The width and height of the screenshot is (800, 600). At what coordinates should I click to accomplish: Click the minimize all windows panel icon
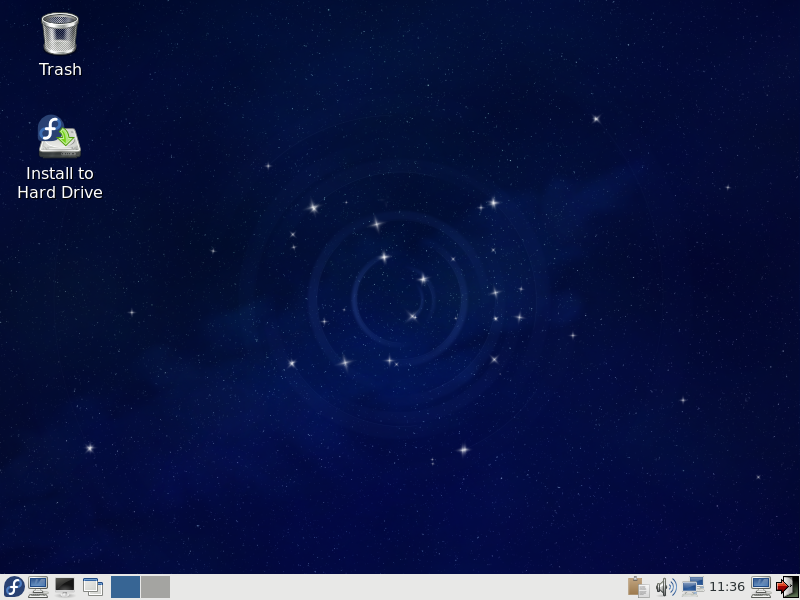tap(93, 587)
